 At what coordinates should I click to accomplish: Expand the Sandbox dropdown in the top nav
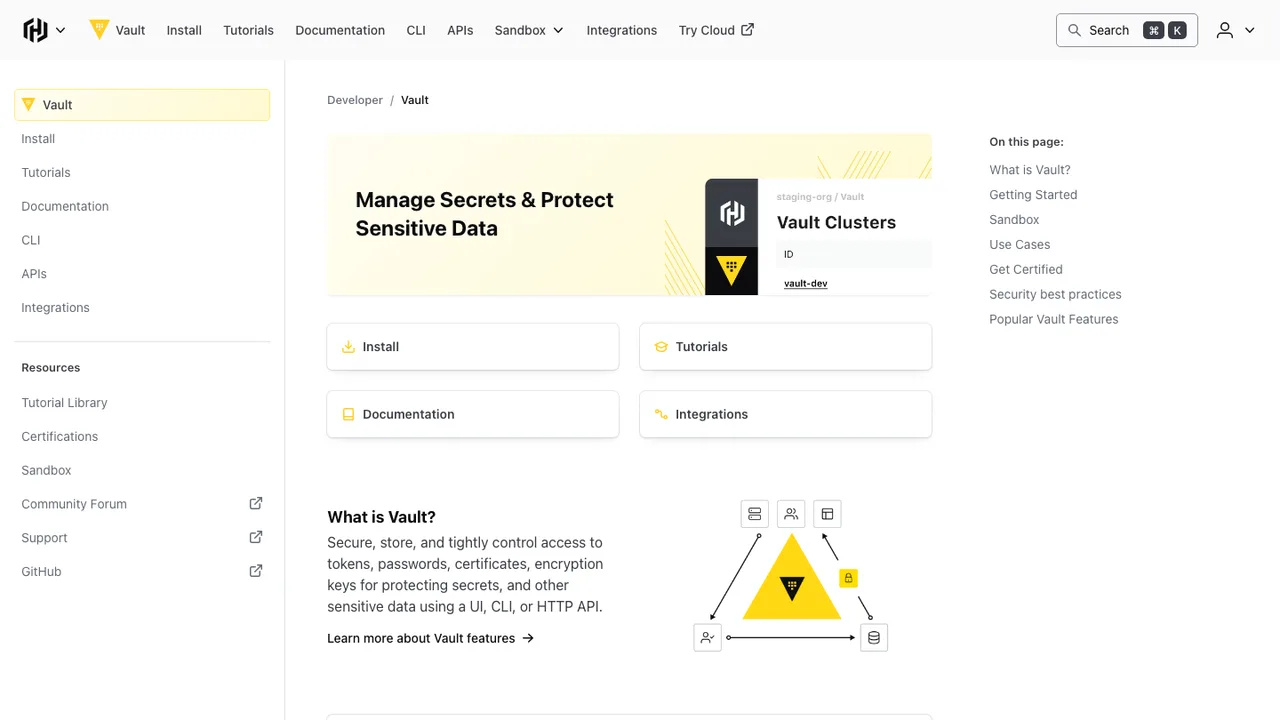tap(529, 30)
